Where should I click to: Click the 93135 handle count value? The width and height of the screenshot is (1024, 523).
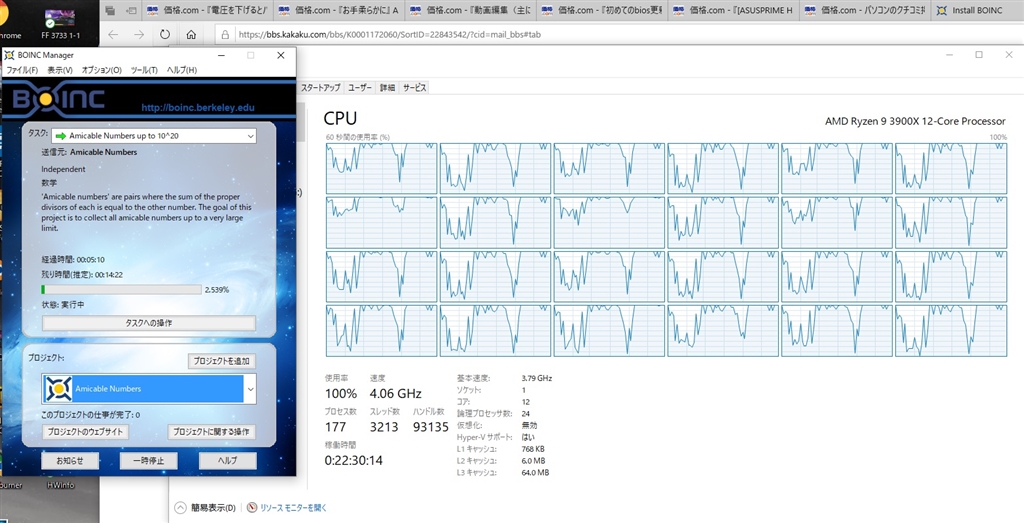(x=431, y=427)
